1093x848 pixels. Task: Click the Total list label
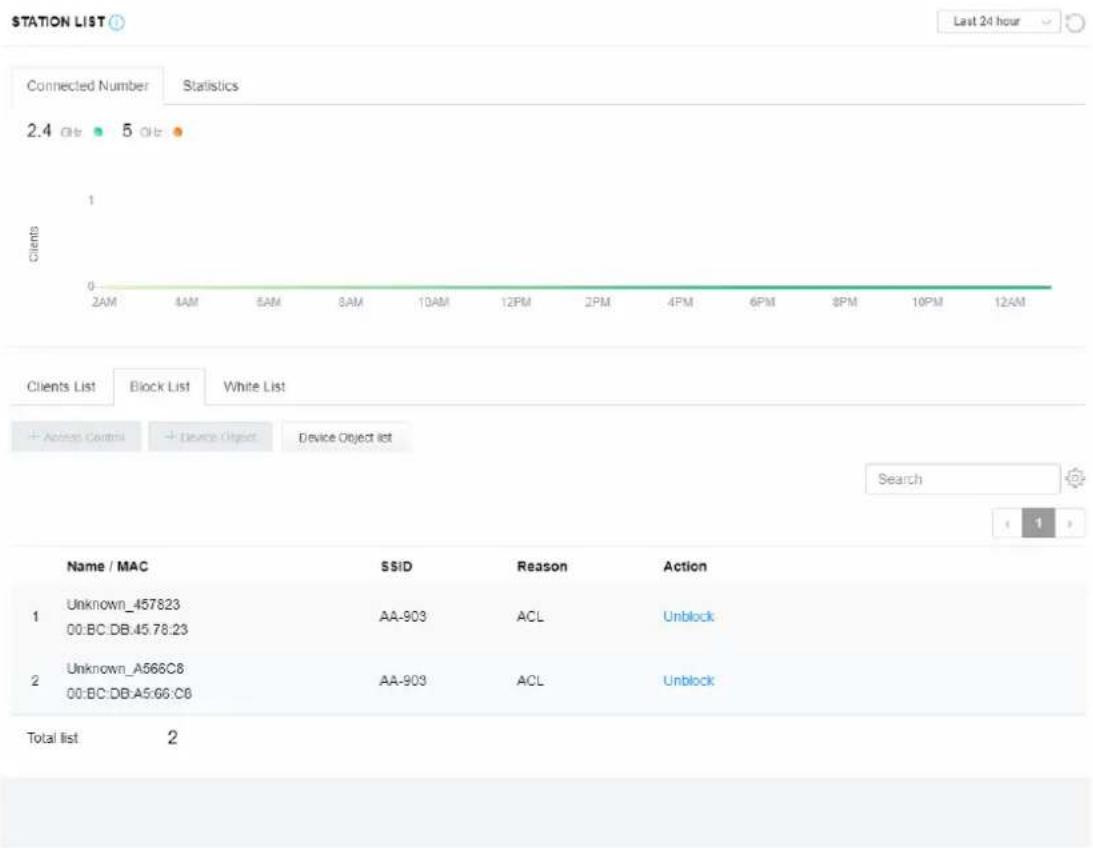tap(52, 738)
